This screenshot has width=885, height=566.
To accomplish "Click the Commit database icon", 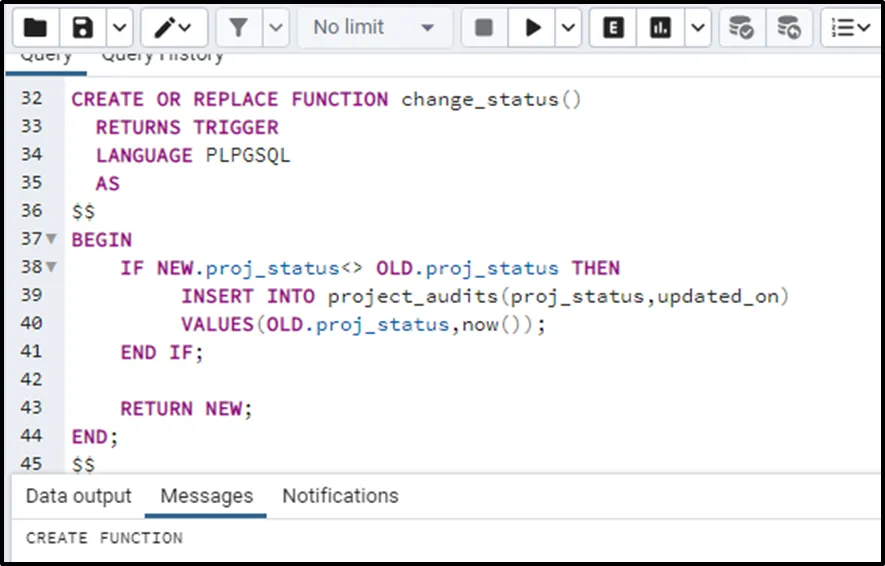I will click(741, 28).
